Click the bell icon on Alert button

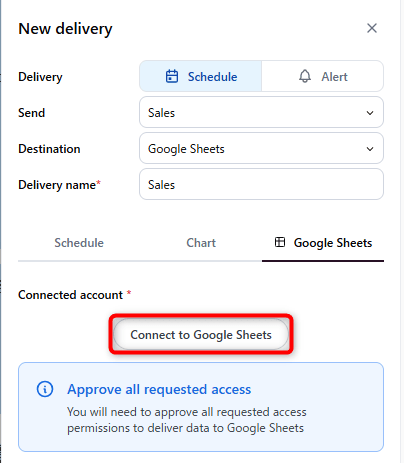[x=305, y=76]
